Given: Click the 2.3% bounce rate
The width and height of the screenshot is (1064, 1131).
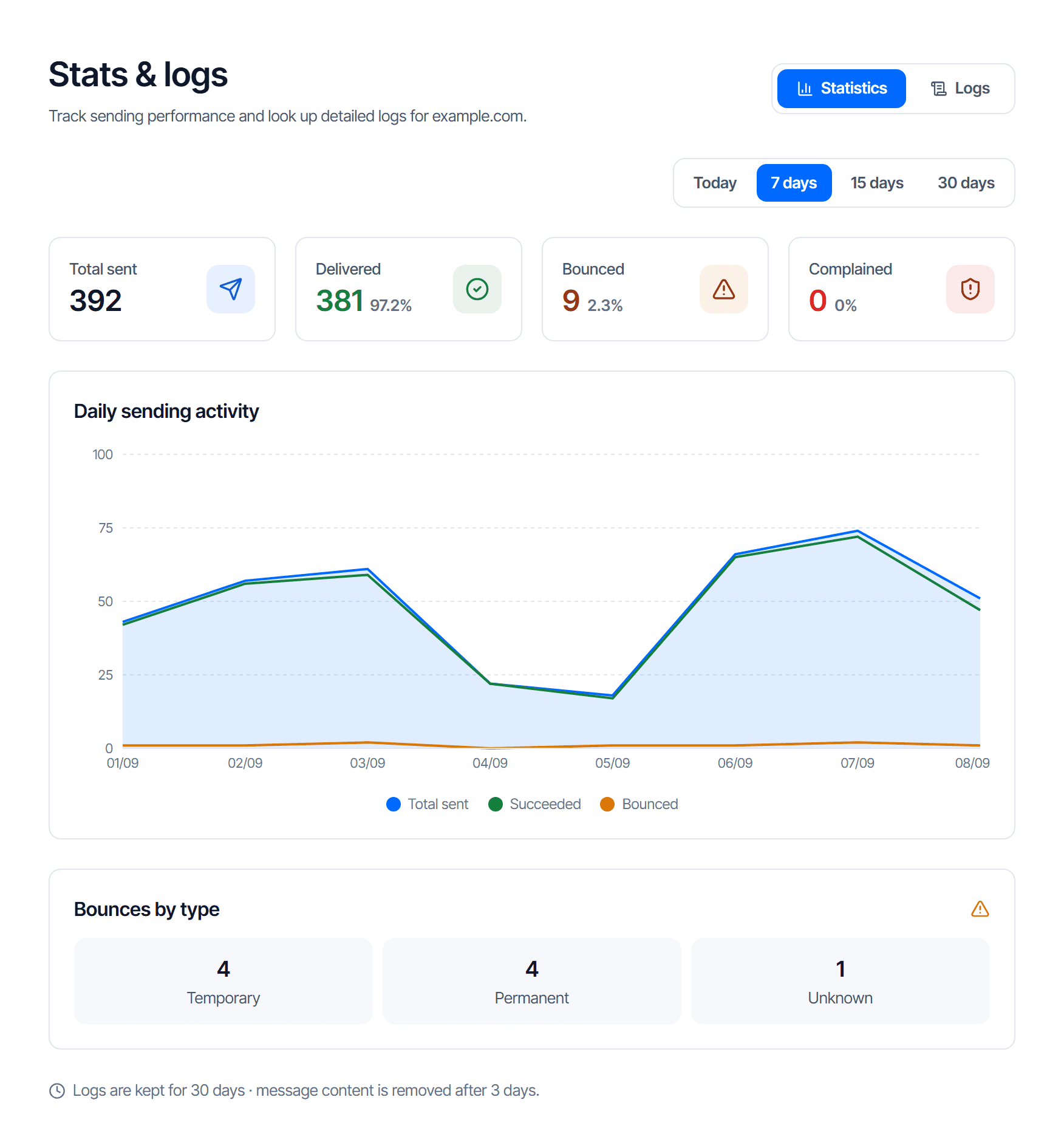Looking at the screenshot, I should pyautogui.click(x=605, y=306).
